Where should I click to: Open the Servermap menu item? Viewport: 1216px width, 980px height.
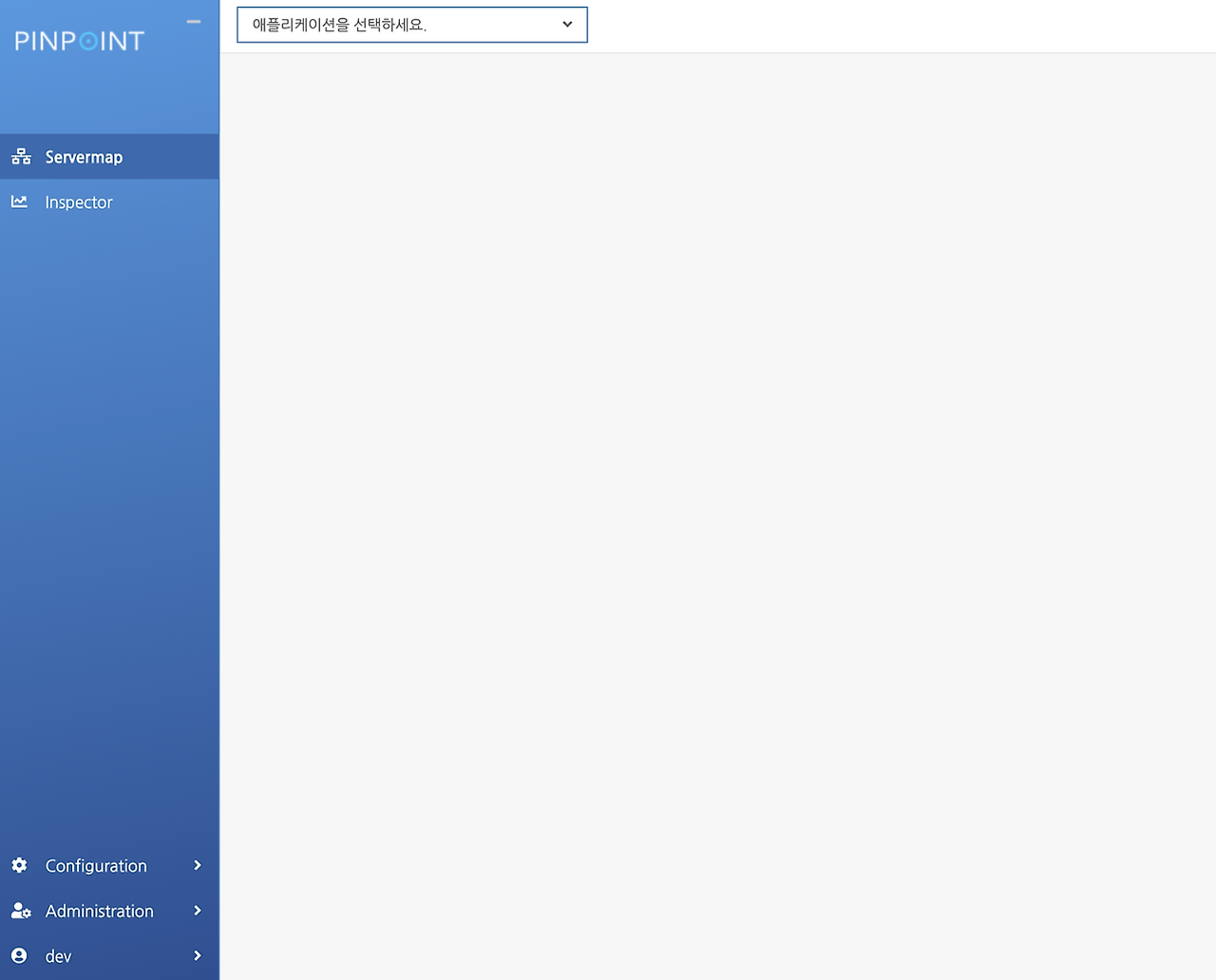(x=109, y=157)
